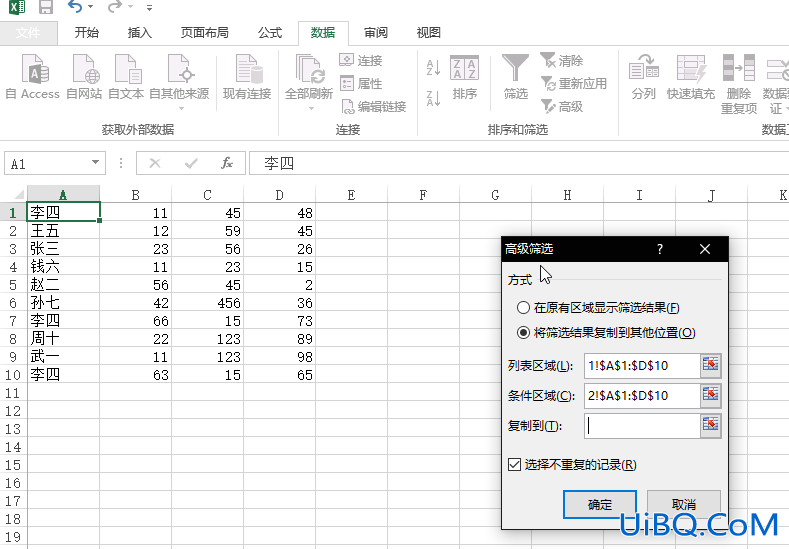The image size is (789, 549).
Task: Click the 条件区域 input field
Action: click(642, 396)
